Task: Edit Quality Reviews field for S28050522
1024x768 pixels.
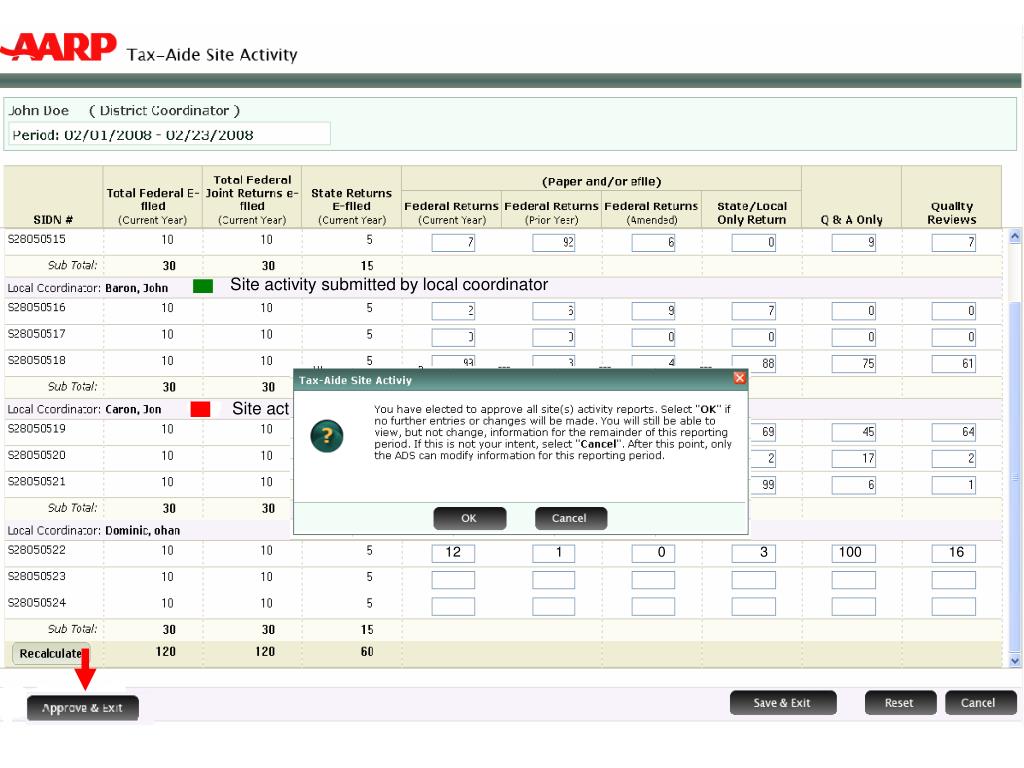Action: pos(953,553)
